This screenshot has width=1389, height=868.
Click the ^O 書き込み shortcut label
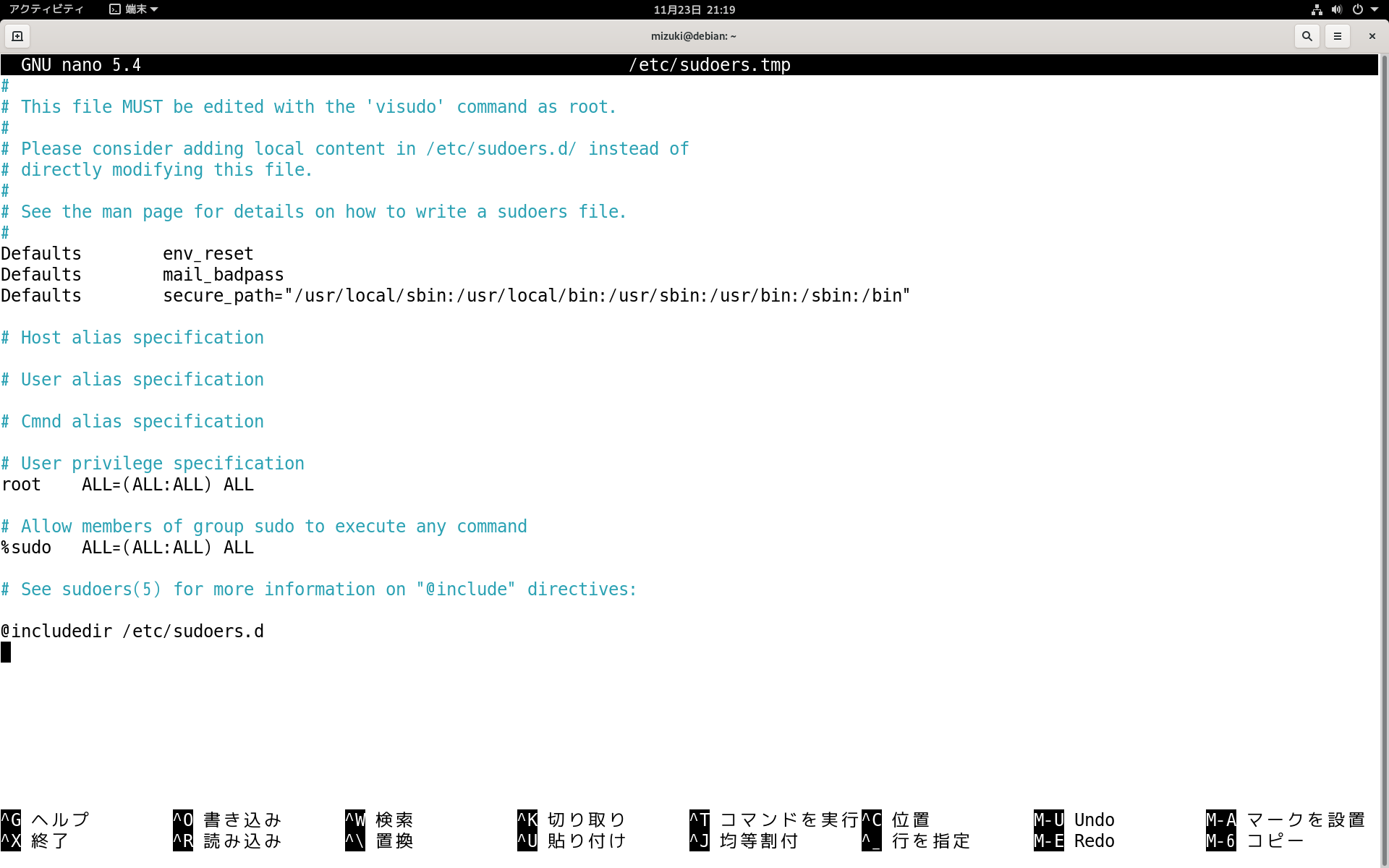(x=227, y=820)
